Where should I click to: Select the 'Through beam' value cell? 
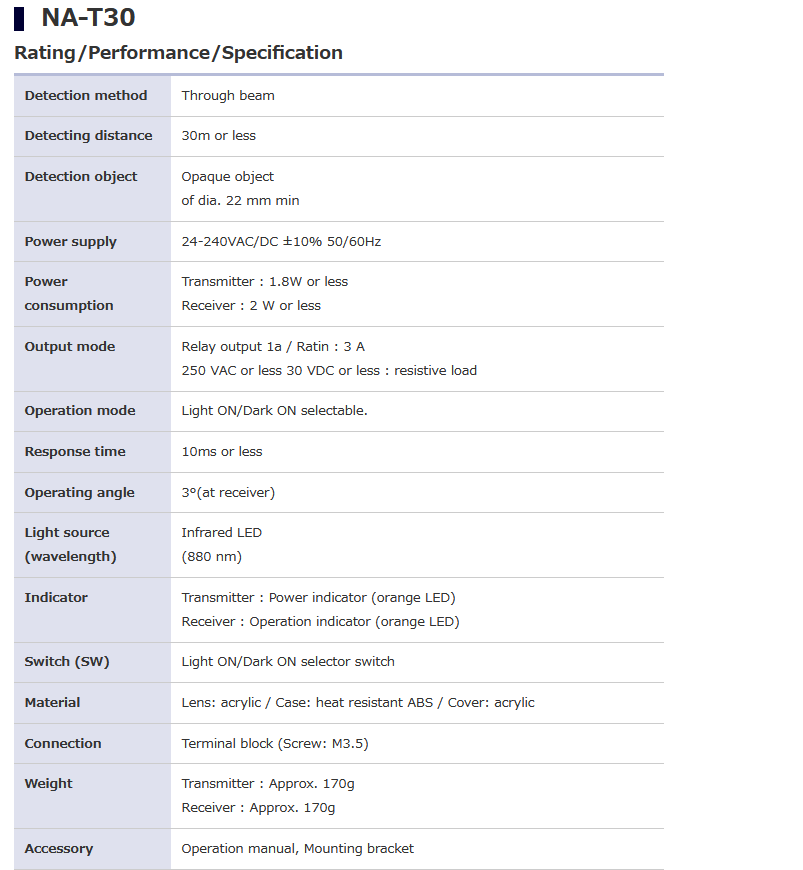click(x=228, y=96)
